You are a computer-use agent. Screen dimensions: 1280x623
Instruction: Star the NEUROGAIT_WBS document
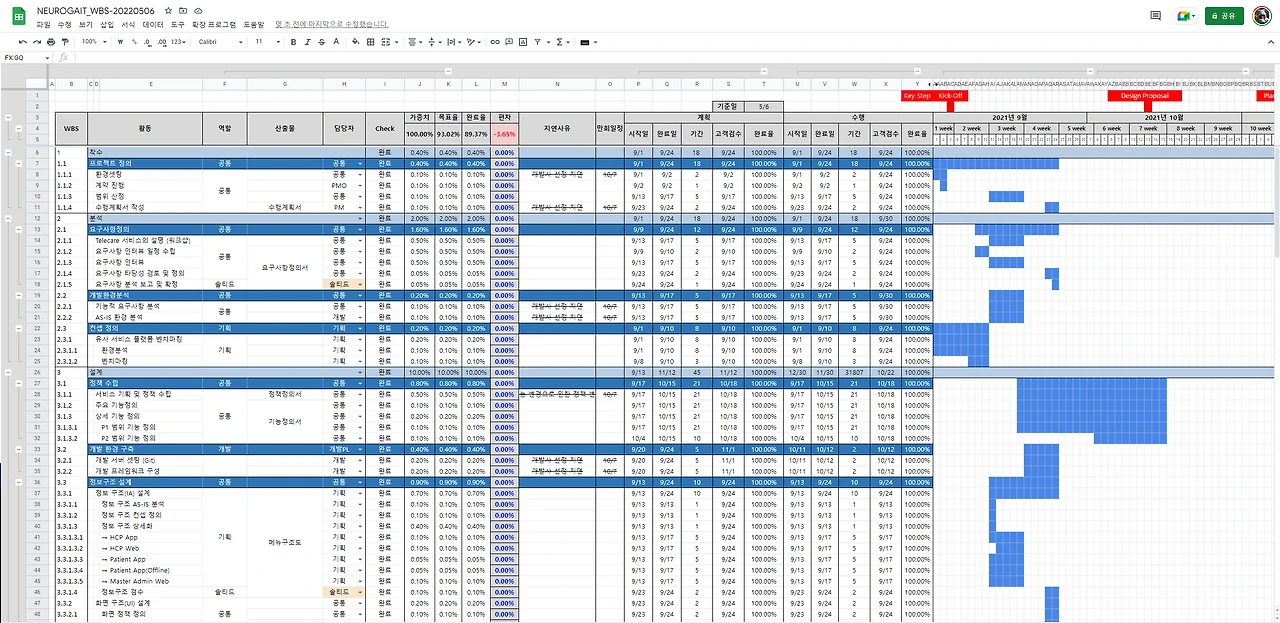(168, 10)
